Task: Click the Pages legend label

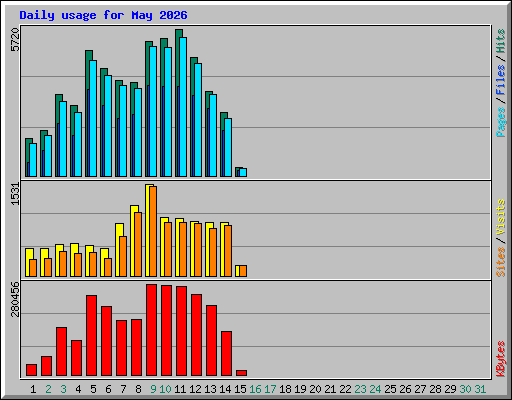Action: point(501,122)
